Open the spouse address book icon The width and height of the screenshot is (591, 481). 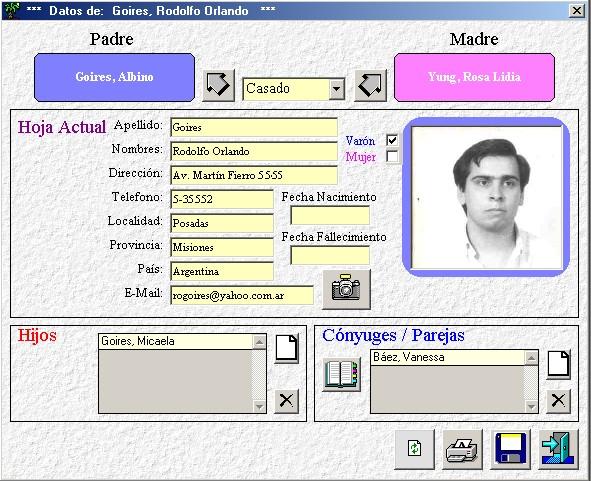(341, 374)
